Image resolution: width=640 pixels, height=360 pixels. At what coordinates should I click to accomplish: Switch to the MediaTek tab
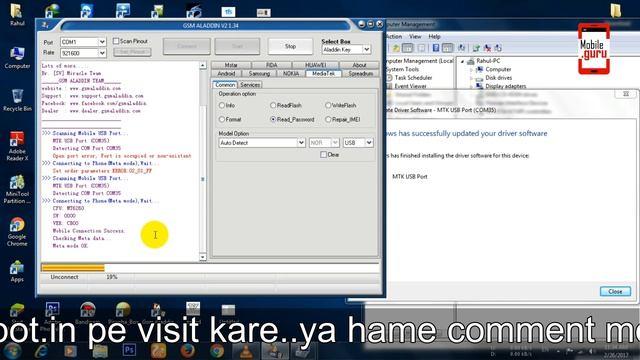point(323,73)
